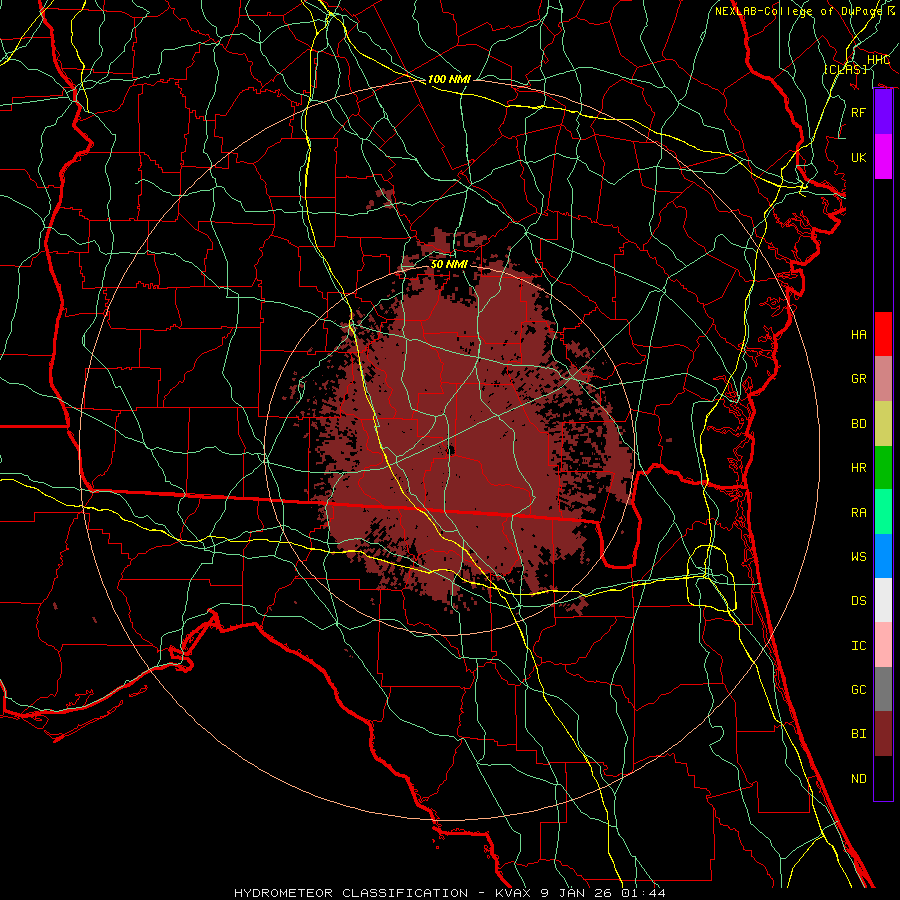Screen dimensions: 900x900
Task: Click the Hydrometeor Classification KVAX title text
Action: click(450, 893)
